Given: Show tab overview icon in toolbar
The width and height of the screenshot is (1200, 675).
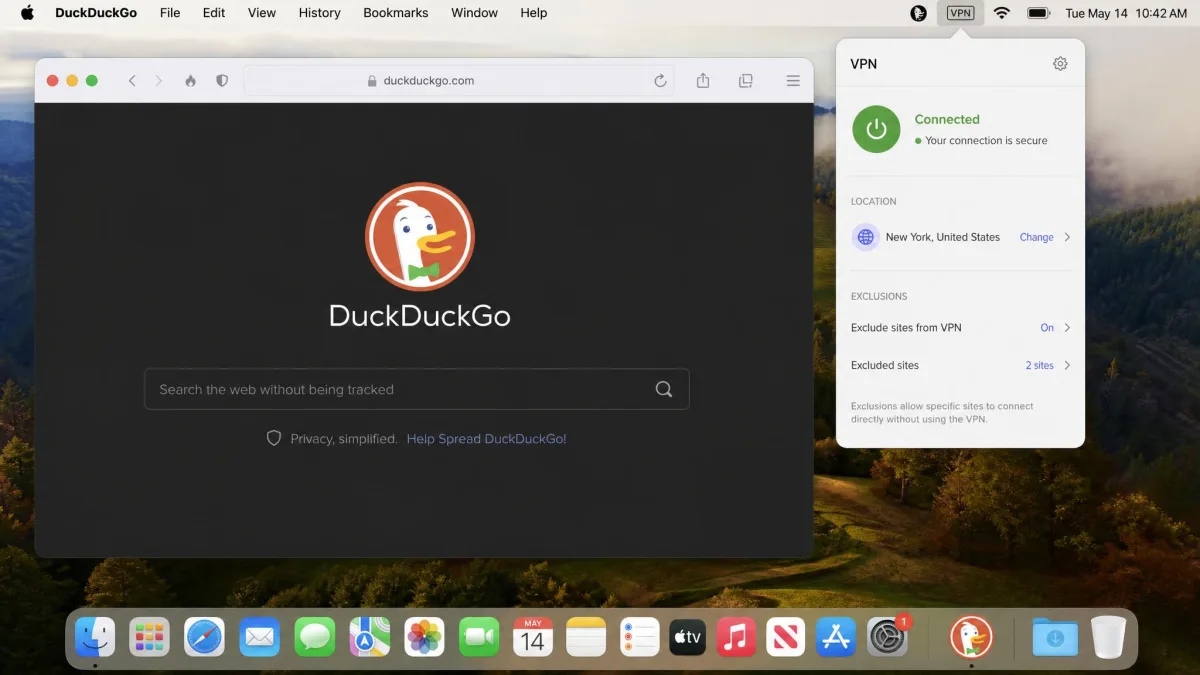Looking at the screenshot, I should (x=746, y=81).
